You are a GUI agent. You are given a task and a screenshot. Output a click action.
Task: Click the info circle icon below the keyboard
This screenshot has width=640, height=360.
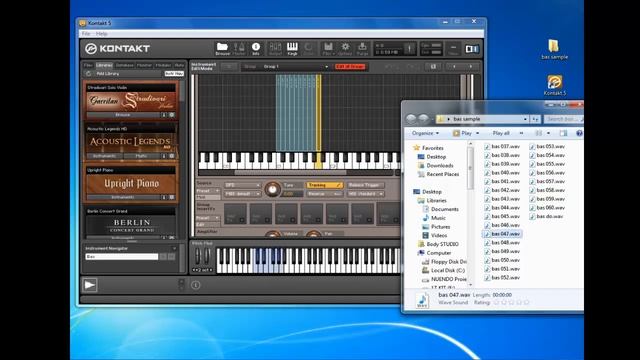(x=196, y=285)
